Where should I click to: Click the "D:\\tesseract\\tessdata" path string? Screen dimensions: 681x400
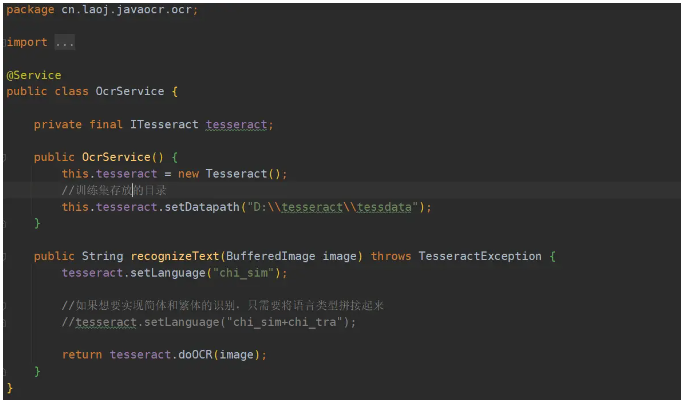click(x=332, y=207)
